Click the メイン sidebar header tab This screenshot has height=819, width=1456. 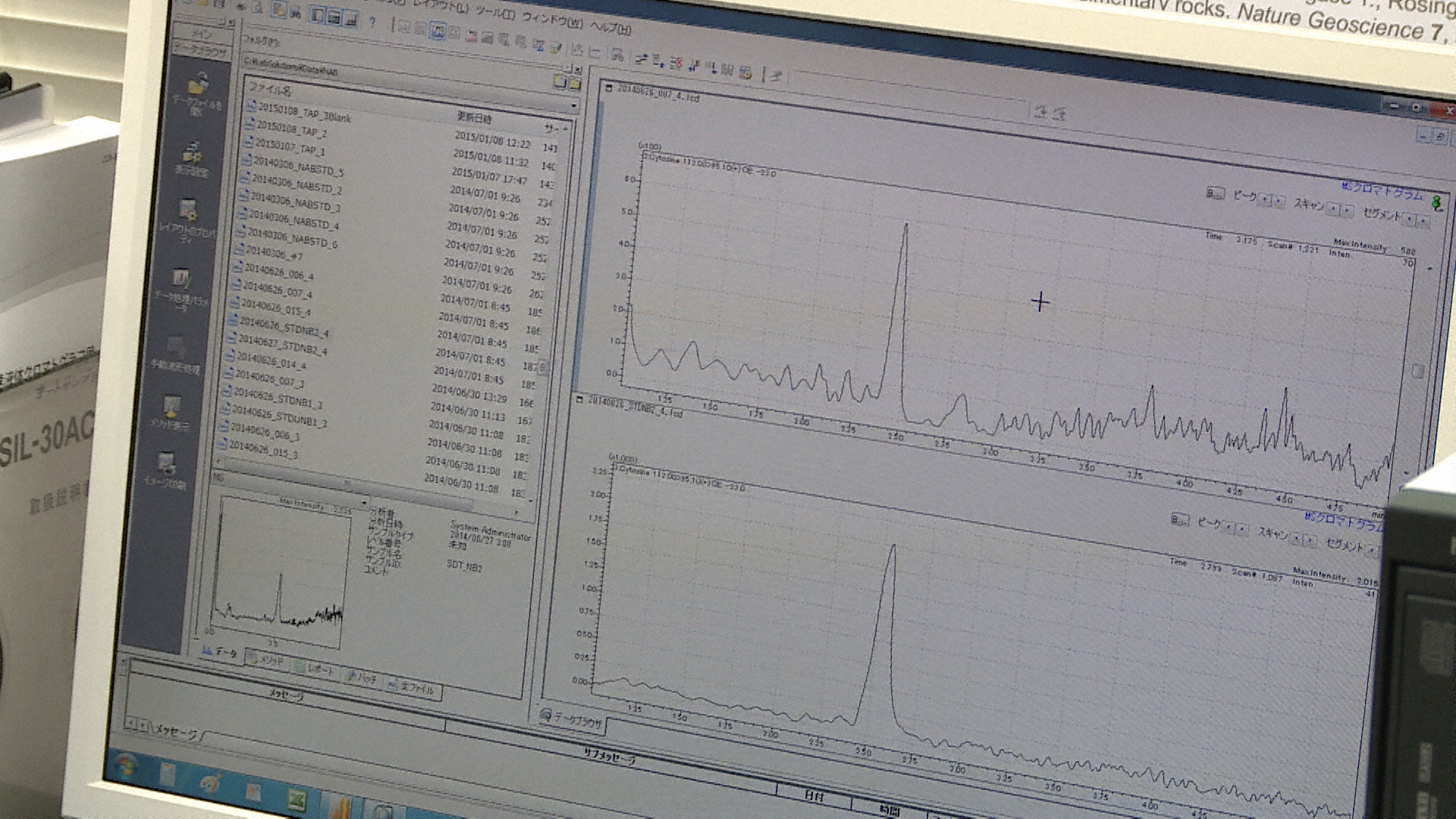200,35
